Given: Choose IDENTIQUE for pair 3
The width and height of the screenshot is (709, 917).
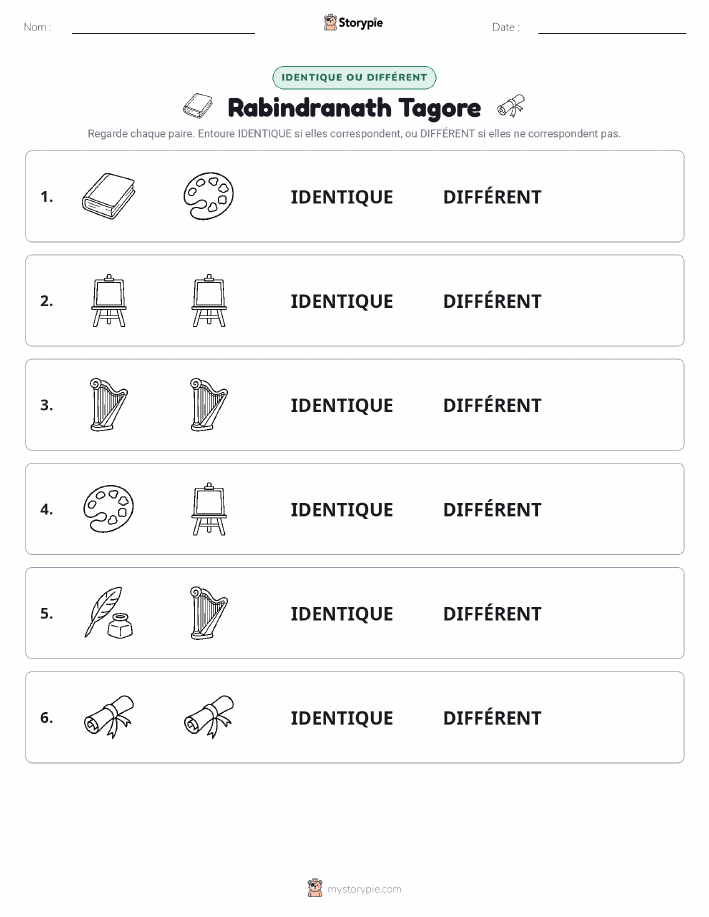Looking at the screenshot, I should click(342, 405).
